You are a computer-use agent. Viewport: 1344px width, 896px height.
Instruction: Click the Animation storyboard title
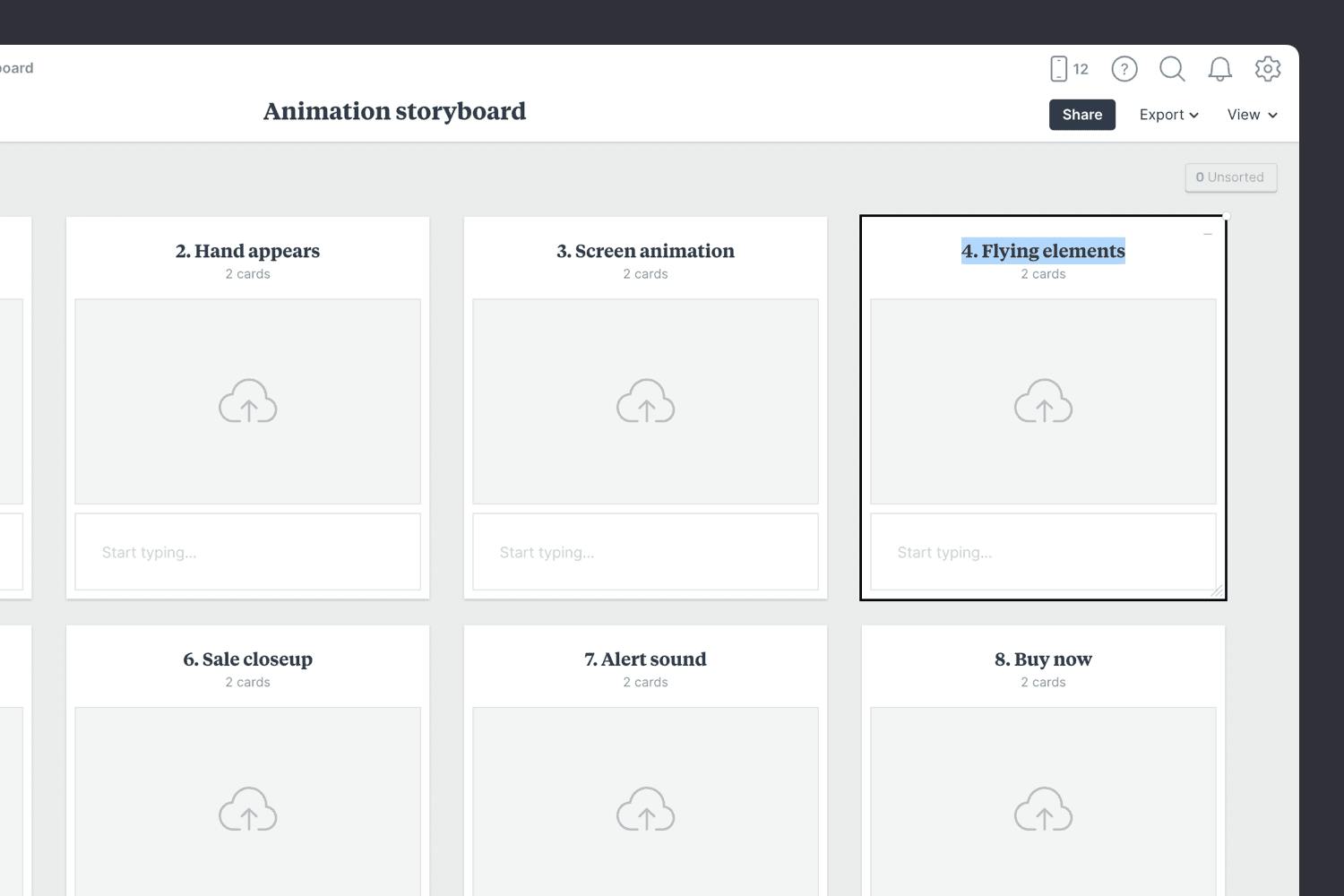tap(394, 111)
